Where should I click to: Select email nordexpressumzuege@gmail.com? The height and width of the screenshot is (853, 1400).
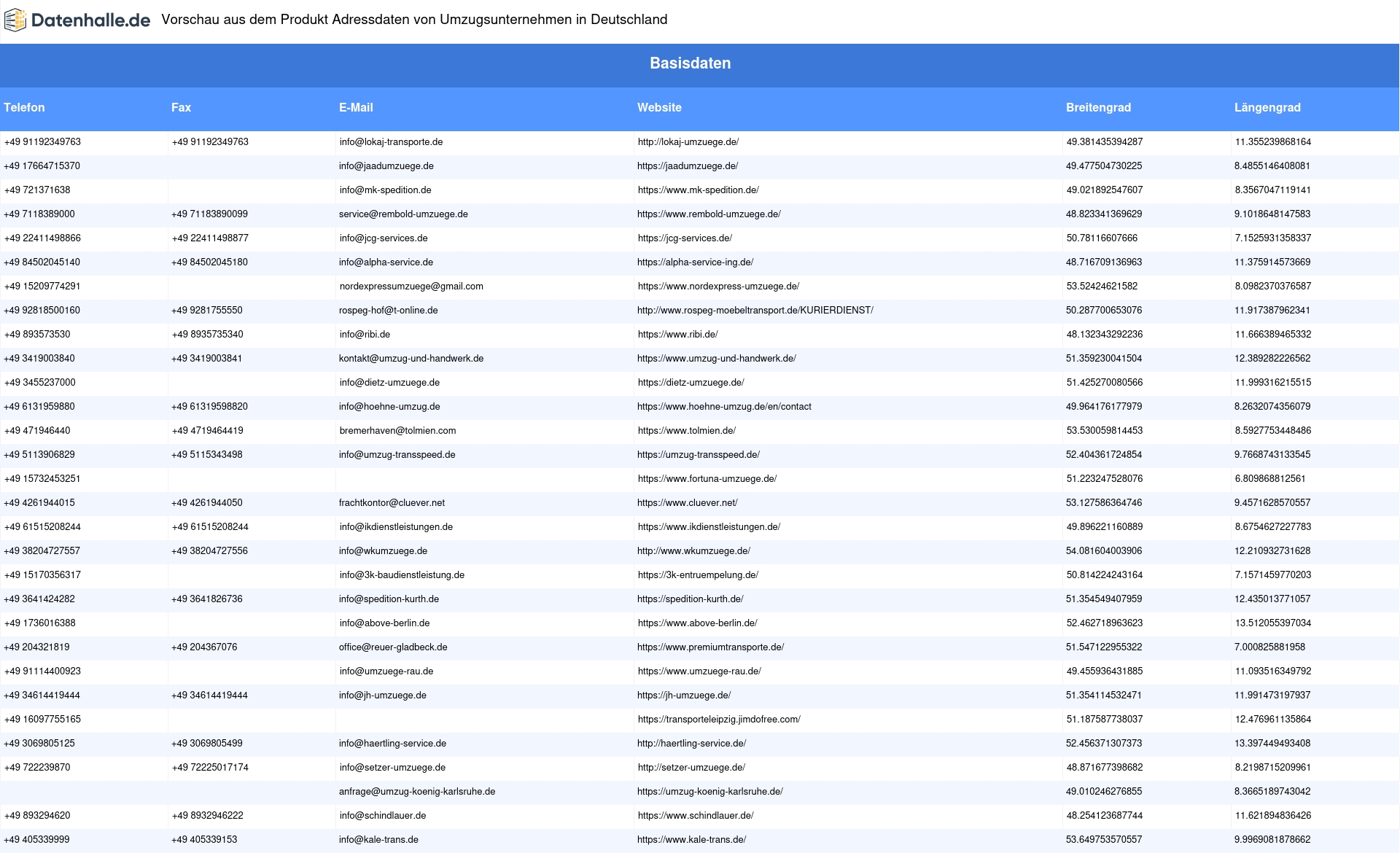click(411, 287)
